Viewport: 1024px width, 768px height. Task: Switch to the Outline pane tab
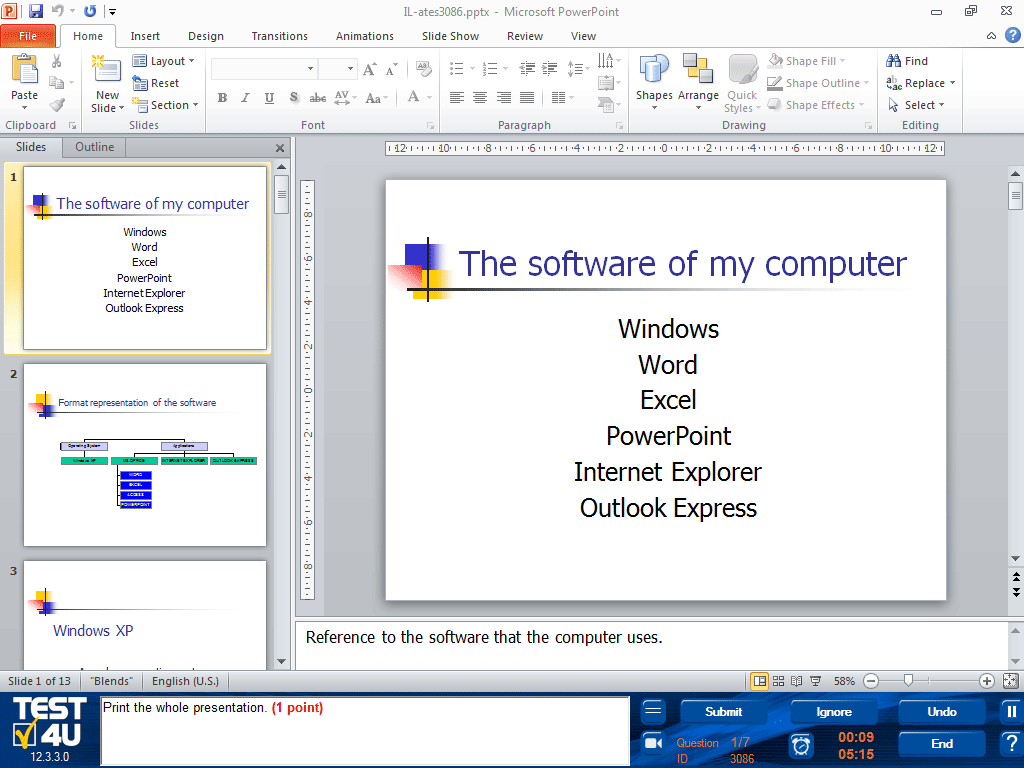click(95, 147)
